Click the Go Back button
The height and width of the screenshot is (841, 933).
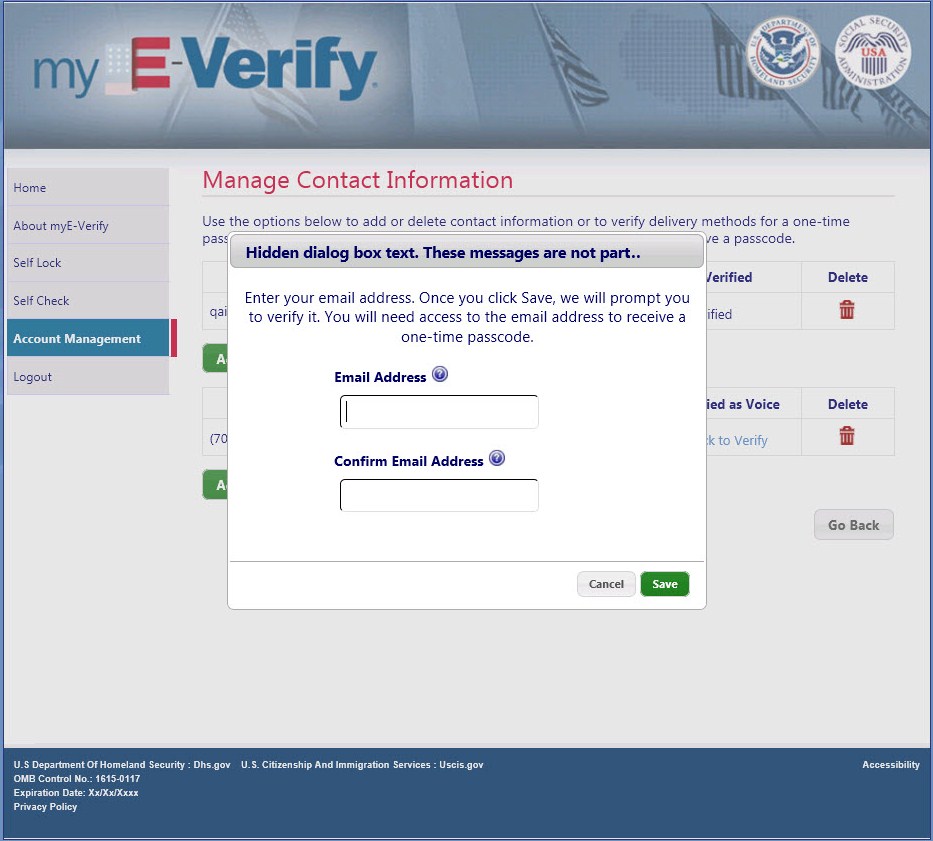pyautogui.click(x=853, y=525)
